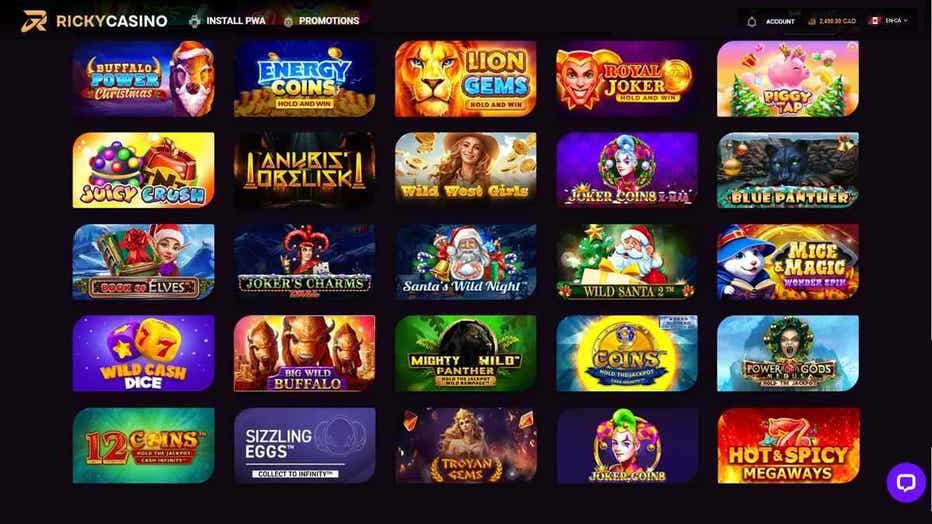The height and width of the screenshot is (524, 932).
Task: Launch the Anubis Obelisk game
Action: click(x=304, y=170)
